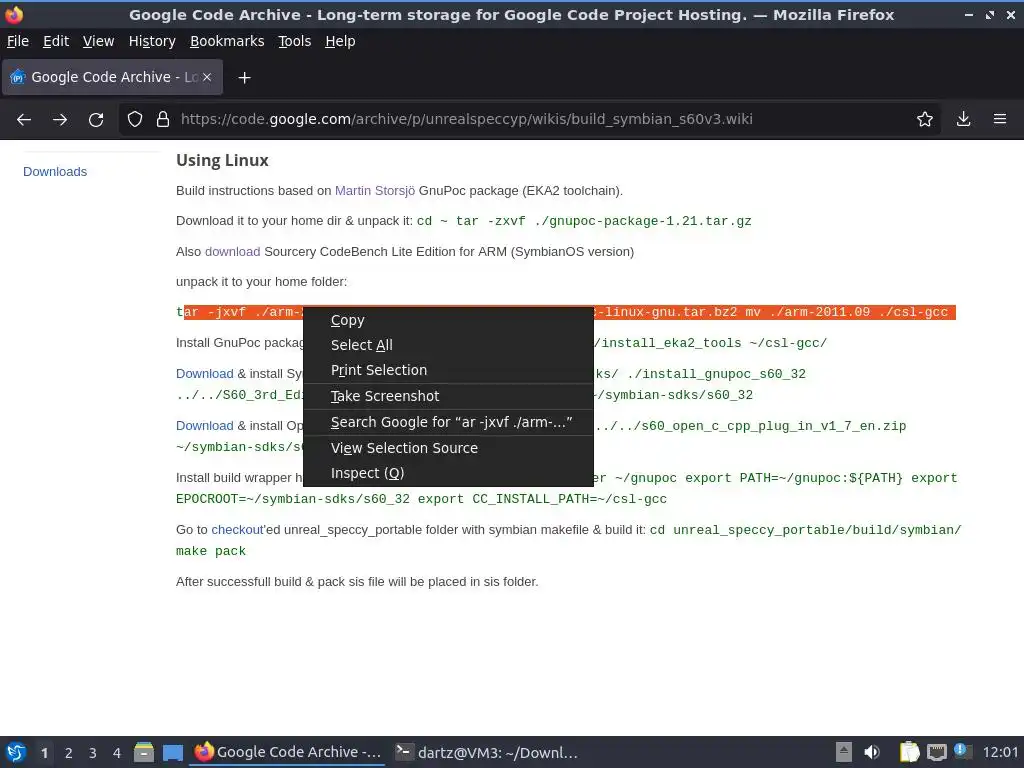Open the removable media eject tray icon

click(844, 752)
